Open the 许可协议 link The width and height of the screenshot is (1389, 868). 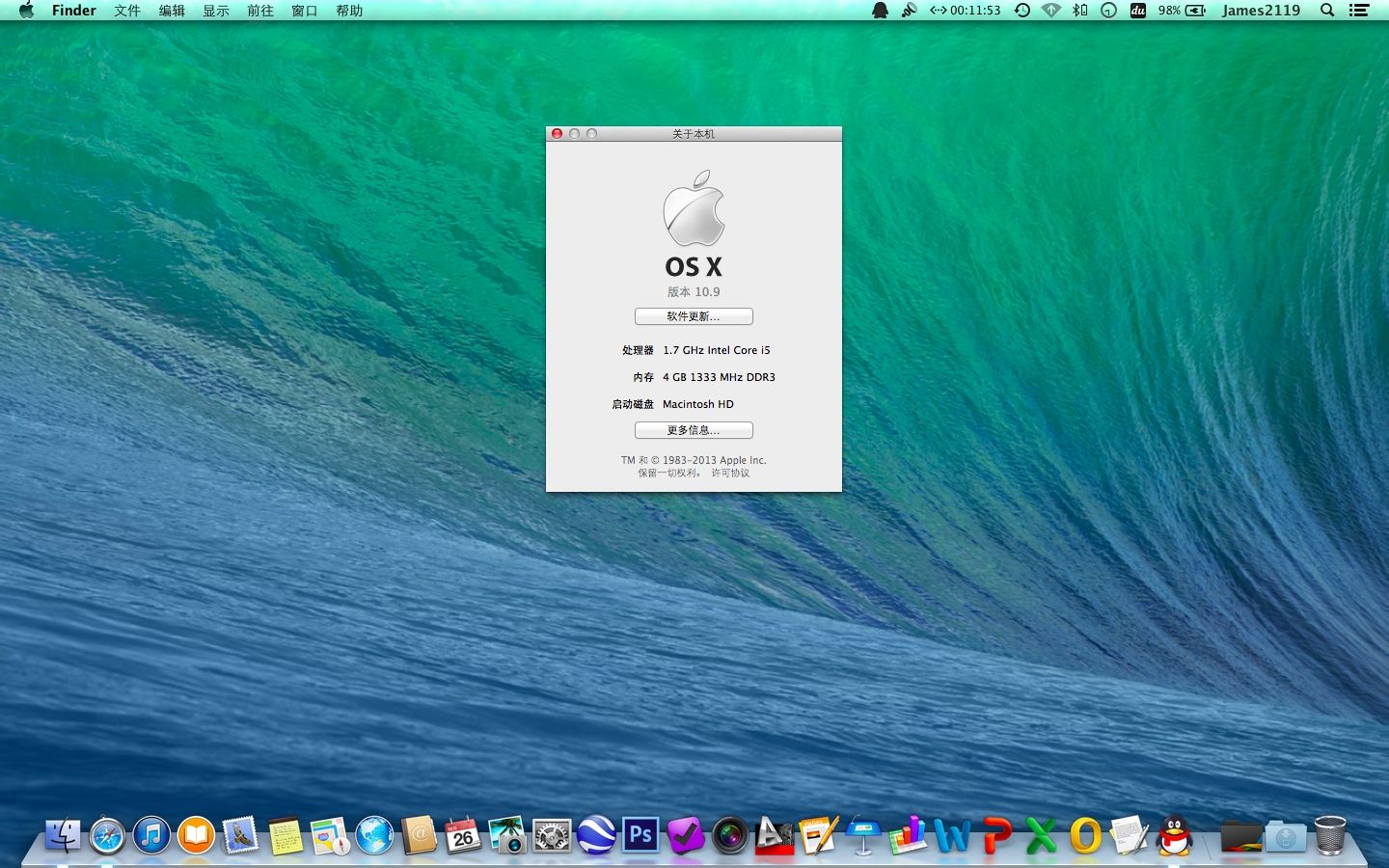coord(730,473)
